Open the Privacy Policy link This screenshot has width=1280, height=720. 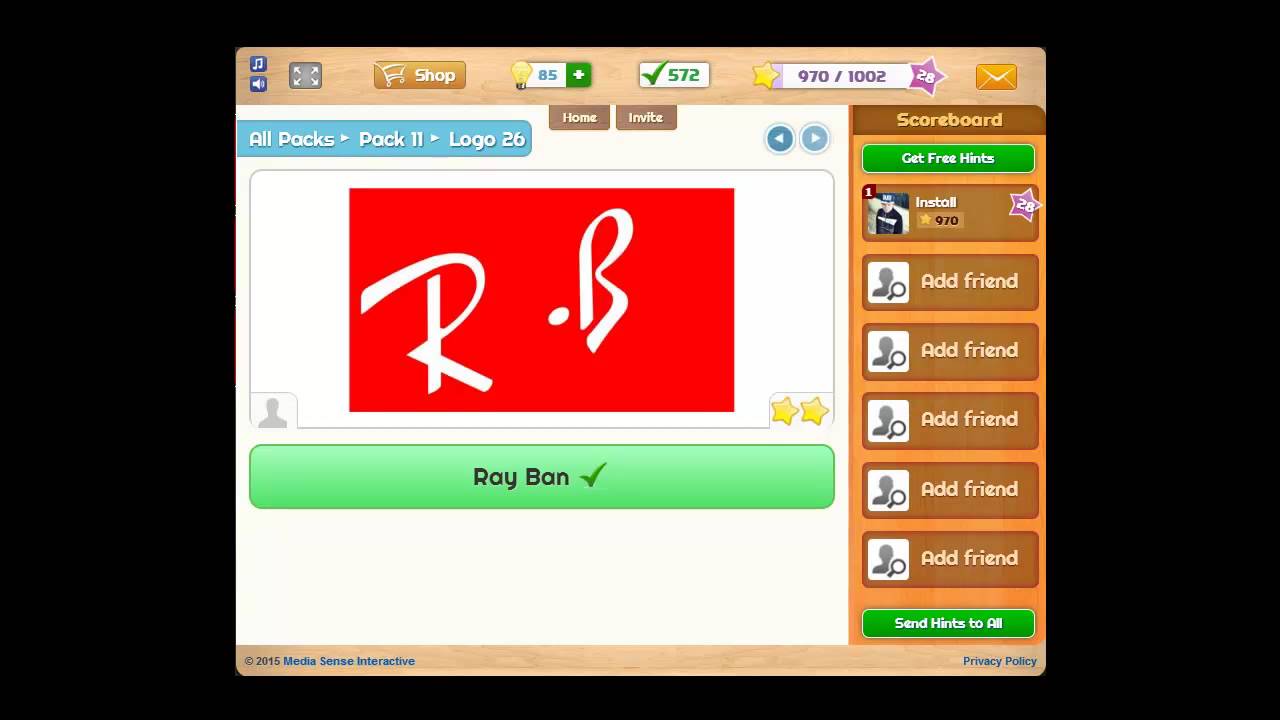(x=999, y=661)
